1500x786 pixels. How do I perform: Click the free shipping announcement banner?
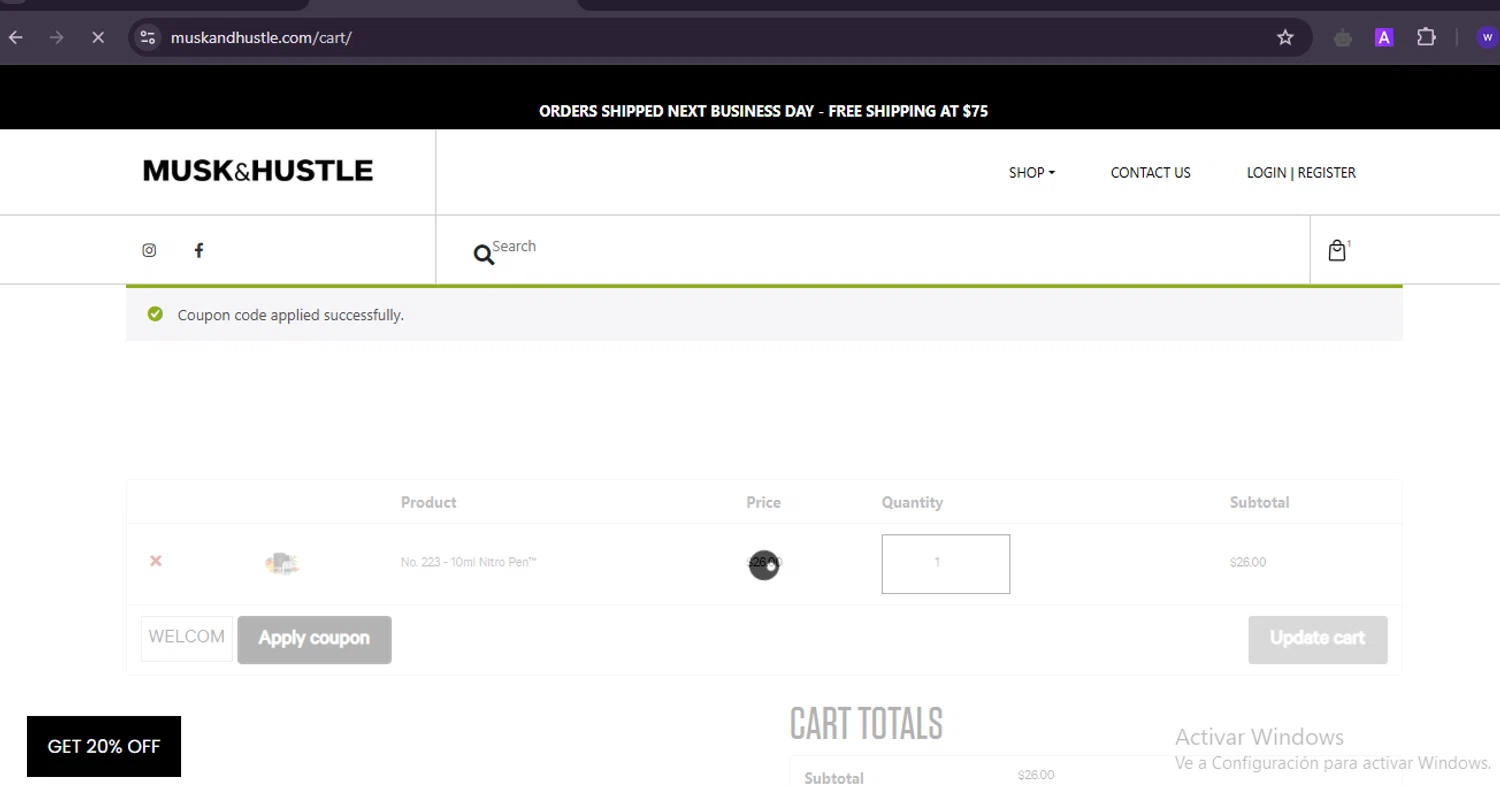click(763, 111)
